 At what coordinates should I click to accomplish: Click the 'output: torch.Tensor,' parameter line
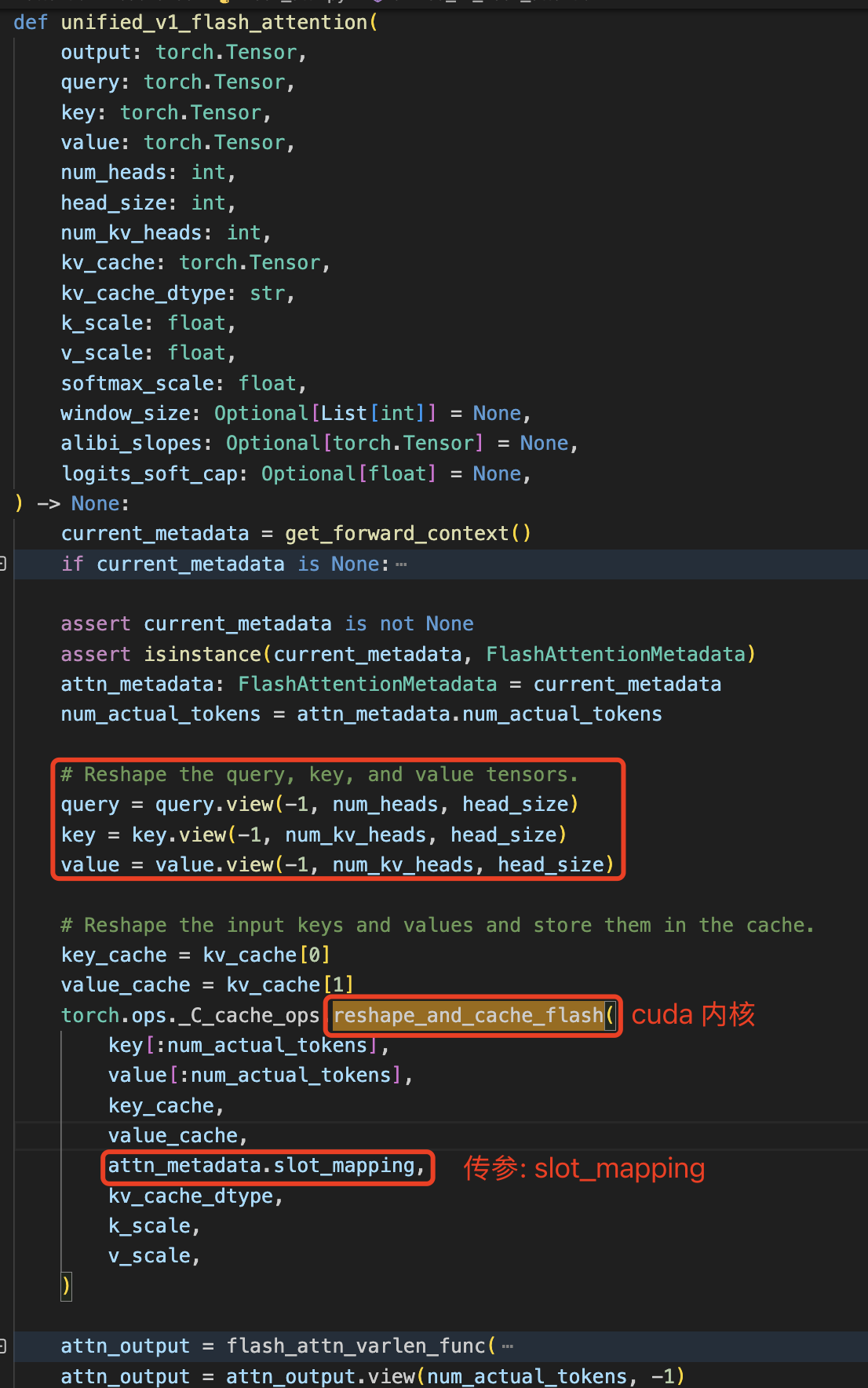(x=184, y=53)
